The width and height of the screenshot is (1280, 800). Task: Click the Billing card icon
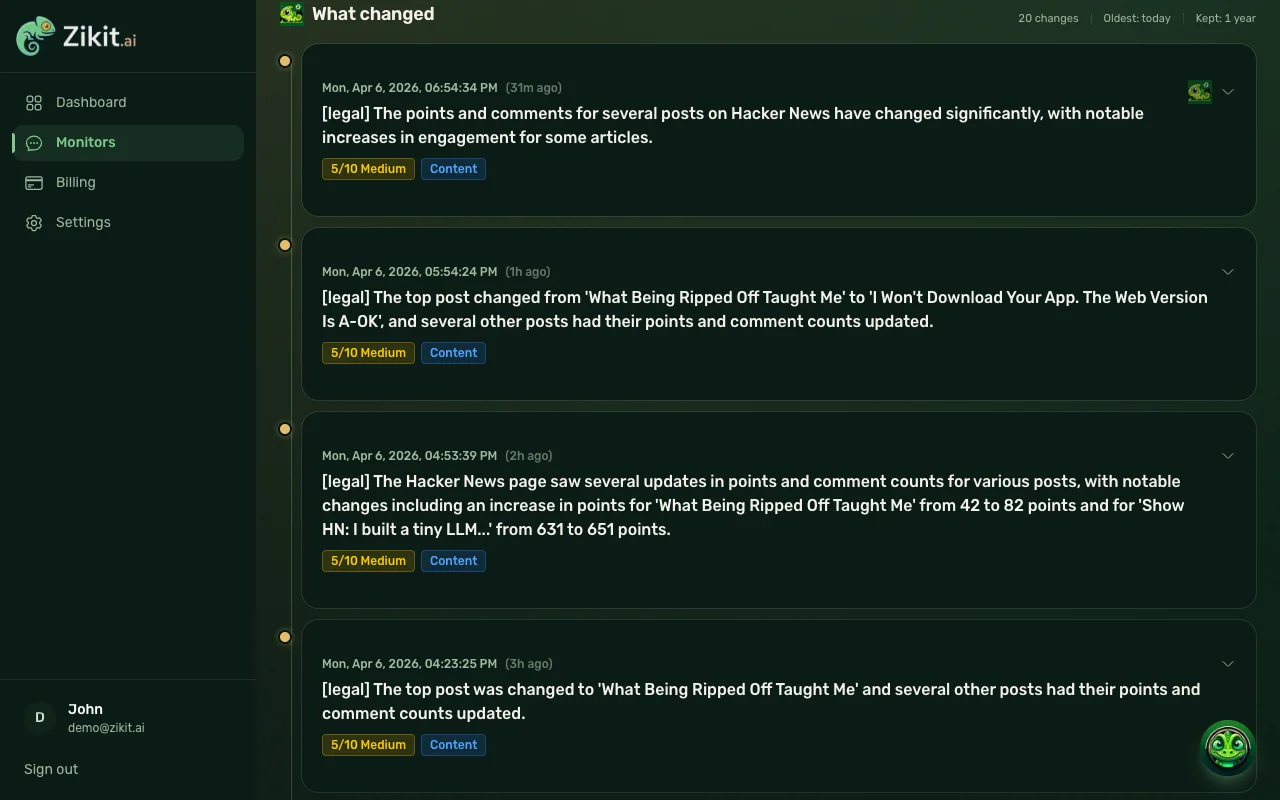point(34,183)
